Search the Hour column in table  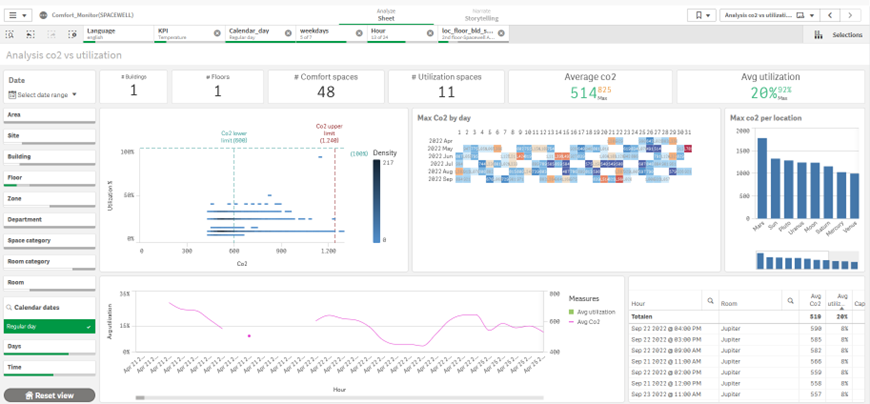[710, 301]
